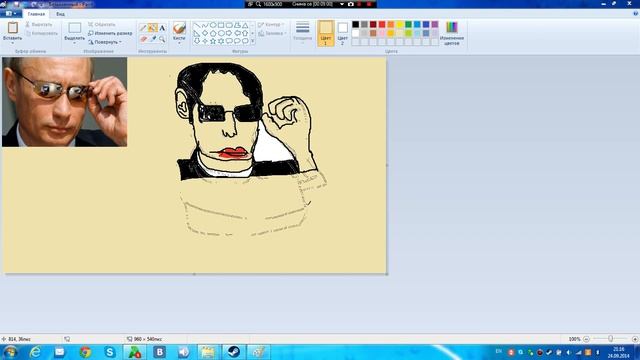Open the Windows Start button
This screenshot has width=640, height=360.
pos(11,352)
